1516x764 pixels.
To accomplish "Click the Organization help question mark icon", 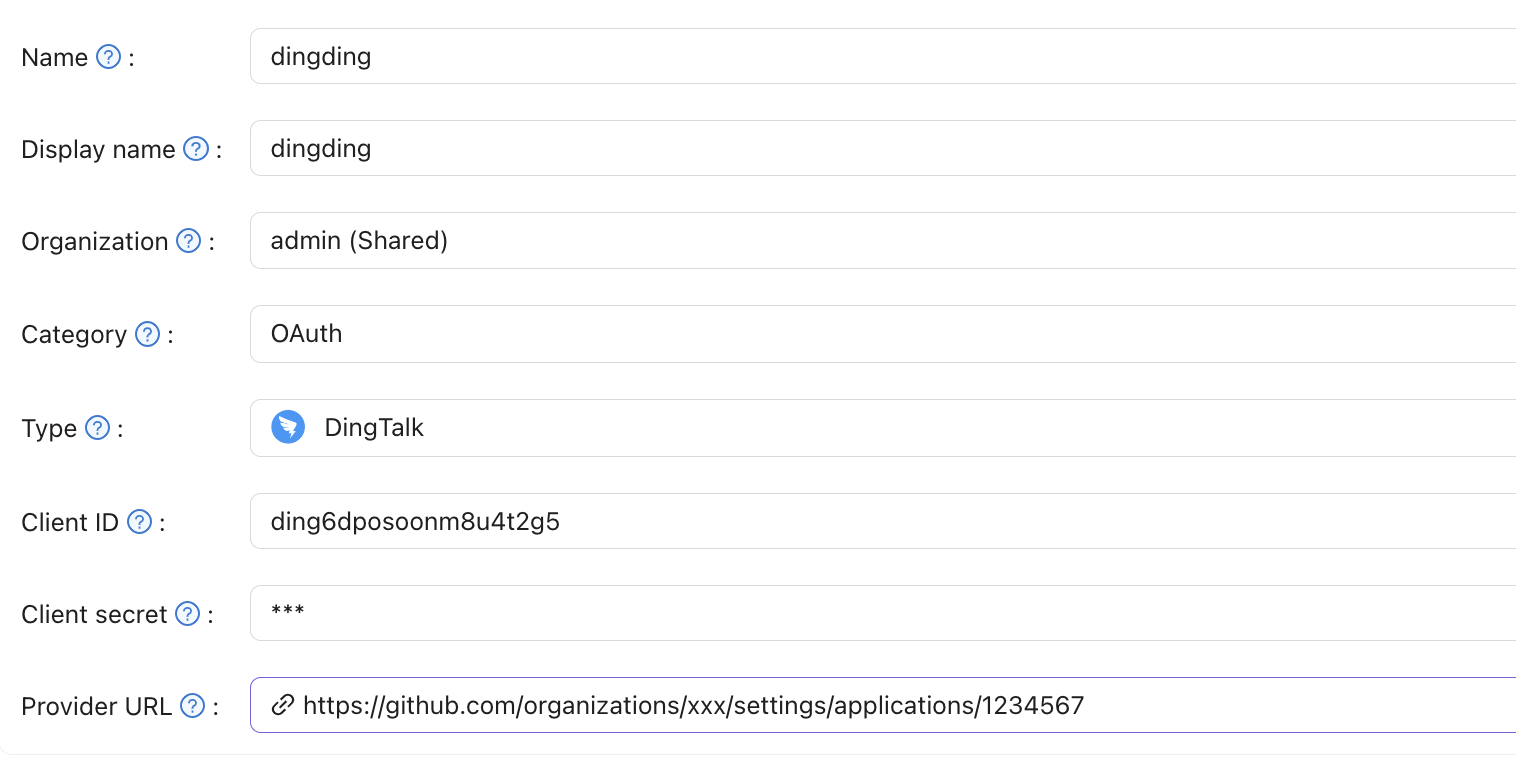I will click(x=189, y=241).
